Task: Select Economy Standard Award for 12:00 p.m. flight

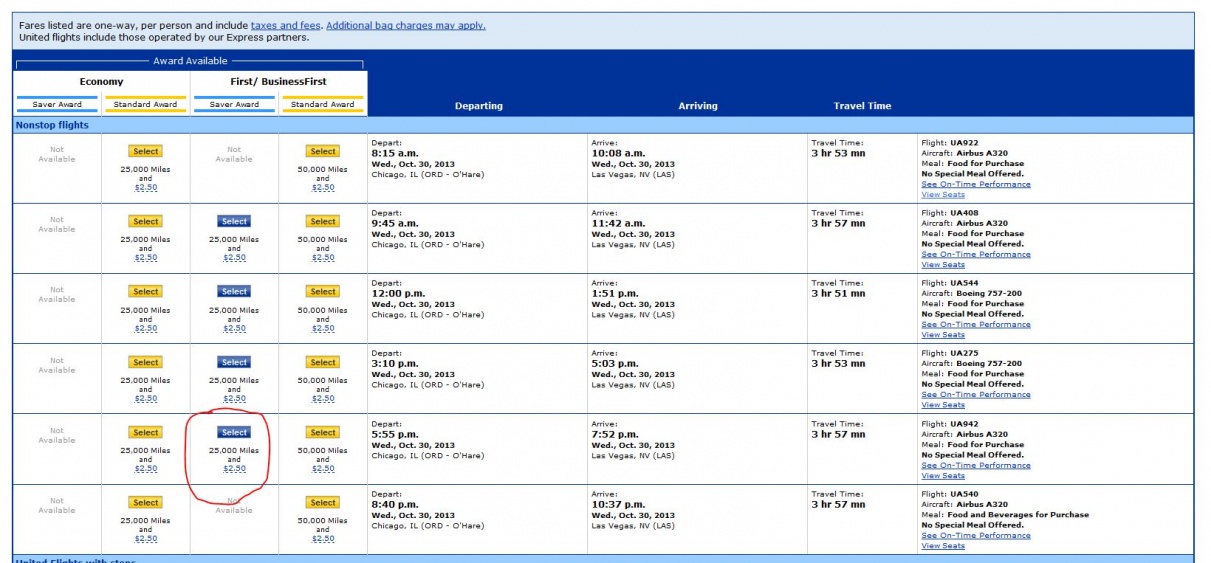Action: click(146, 292)
